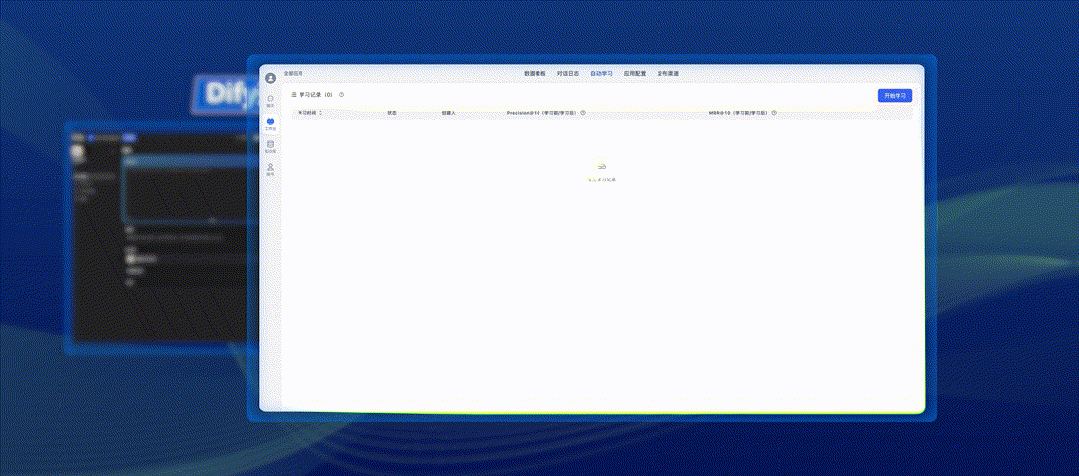The width and height of the screenshot is (1079, 476).
Task: Open the 发布渠道 tab
Action: tap(668, 74)
